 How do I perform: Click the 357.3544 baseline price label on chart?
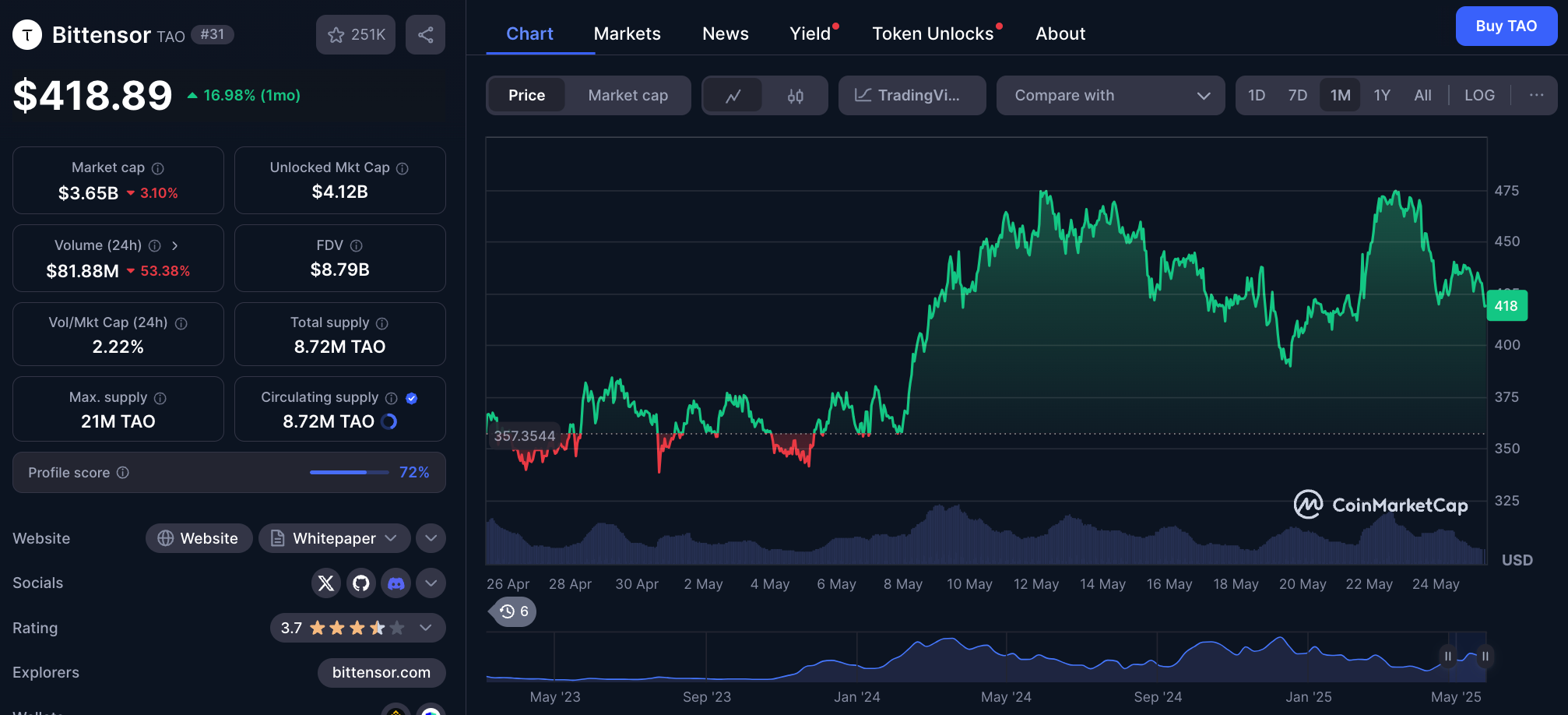pos(525,436)
